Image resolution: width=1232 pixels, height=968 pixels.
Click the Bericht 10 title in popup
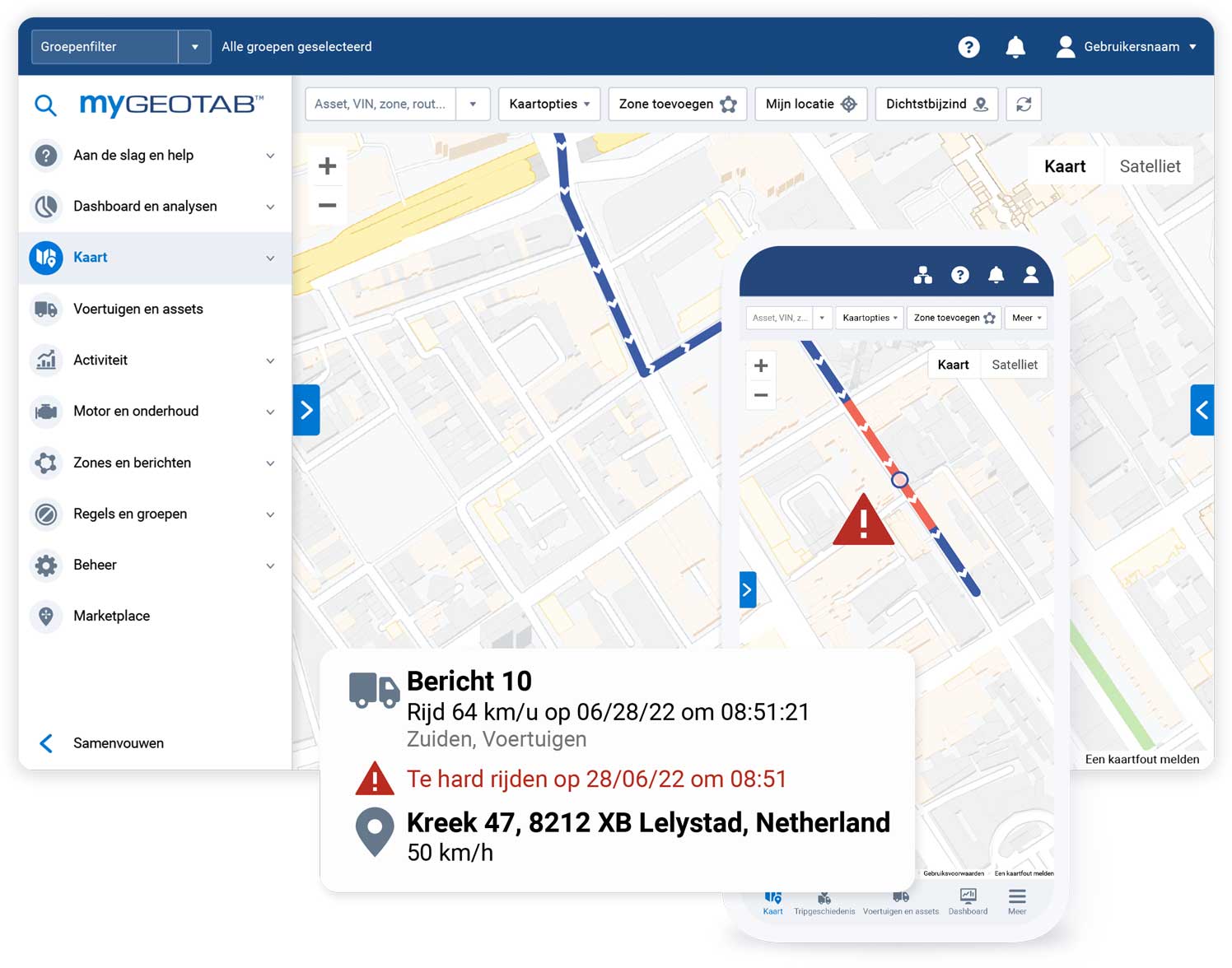[469, 682]
